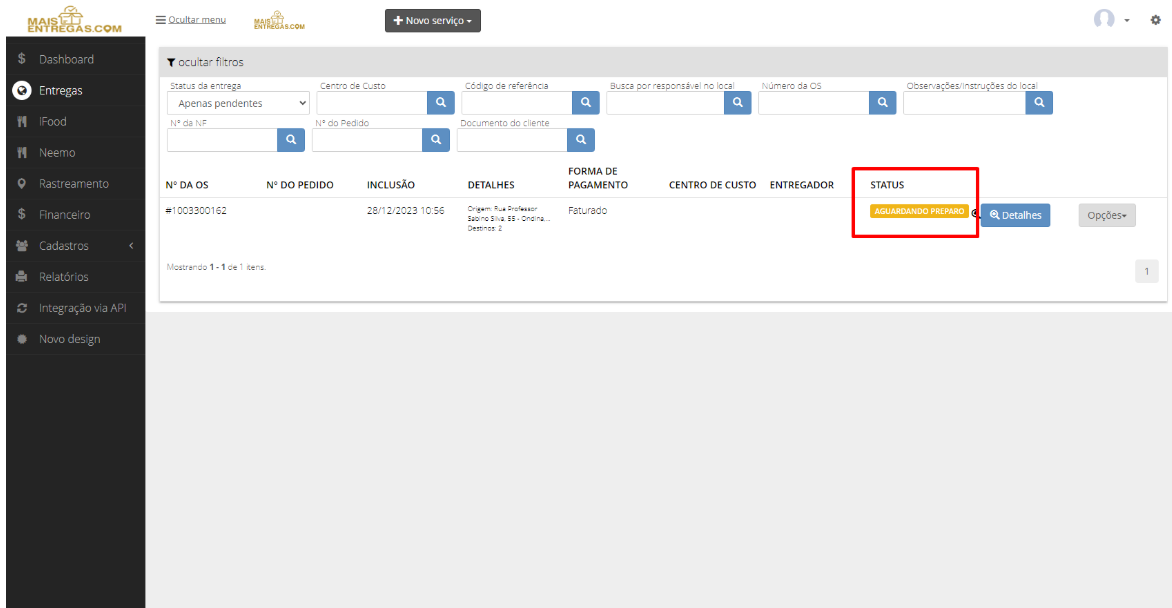Click the Mais Entregas logo in the header
The height and width of the screenshot is (608, 1172).
point(75,20)
